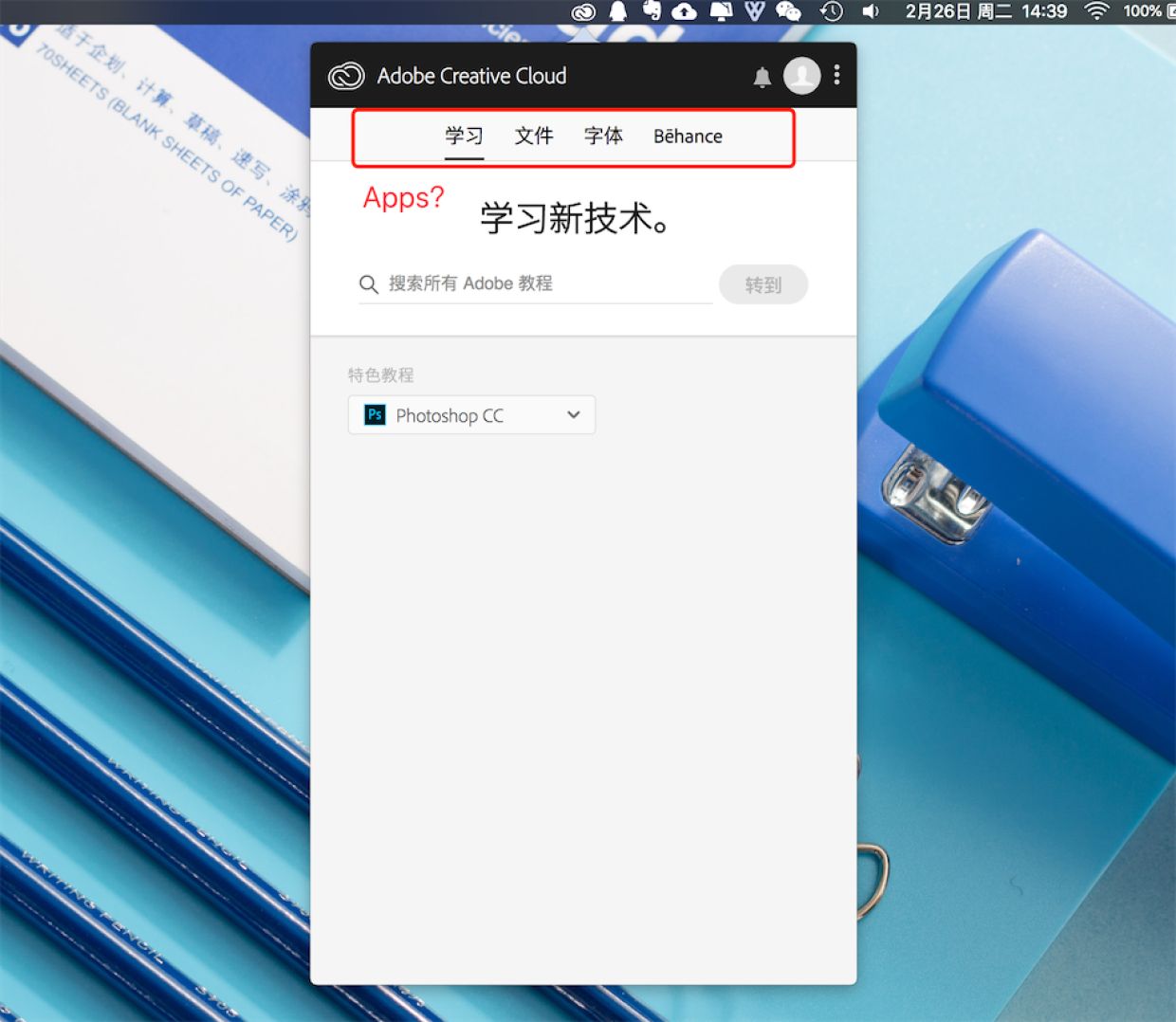Screen dimensions: 1176x1022
Task: Open the Evernote elephant menu bar icon
Action: click(x=652, y=10)
